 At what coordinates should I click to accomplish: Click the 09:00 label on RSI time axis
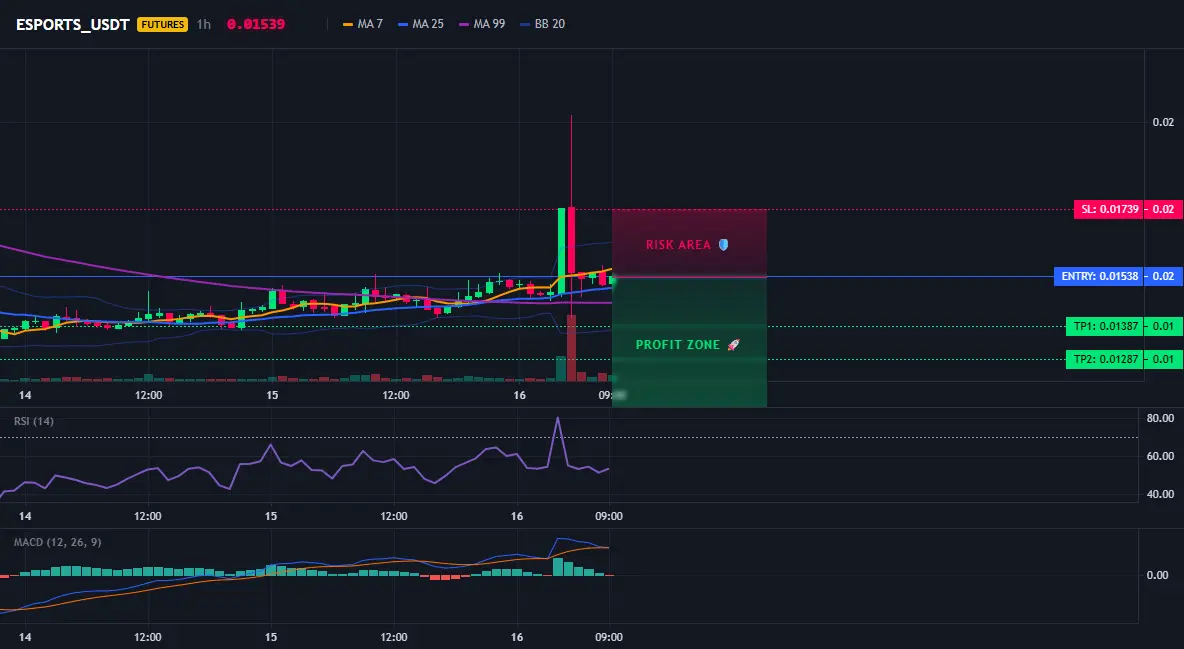(x=609, y=516)
